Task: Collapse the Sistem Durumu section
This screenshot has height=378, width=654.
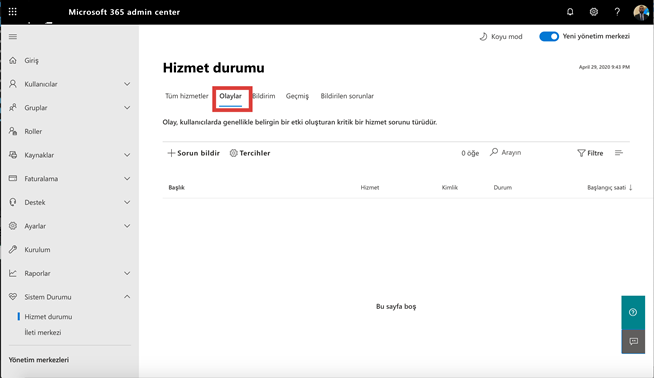Action: [x=127, y=297]
